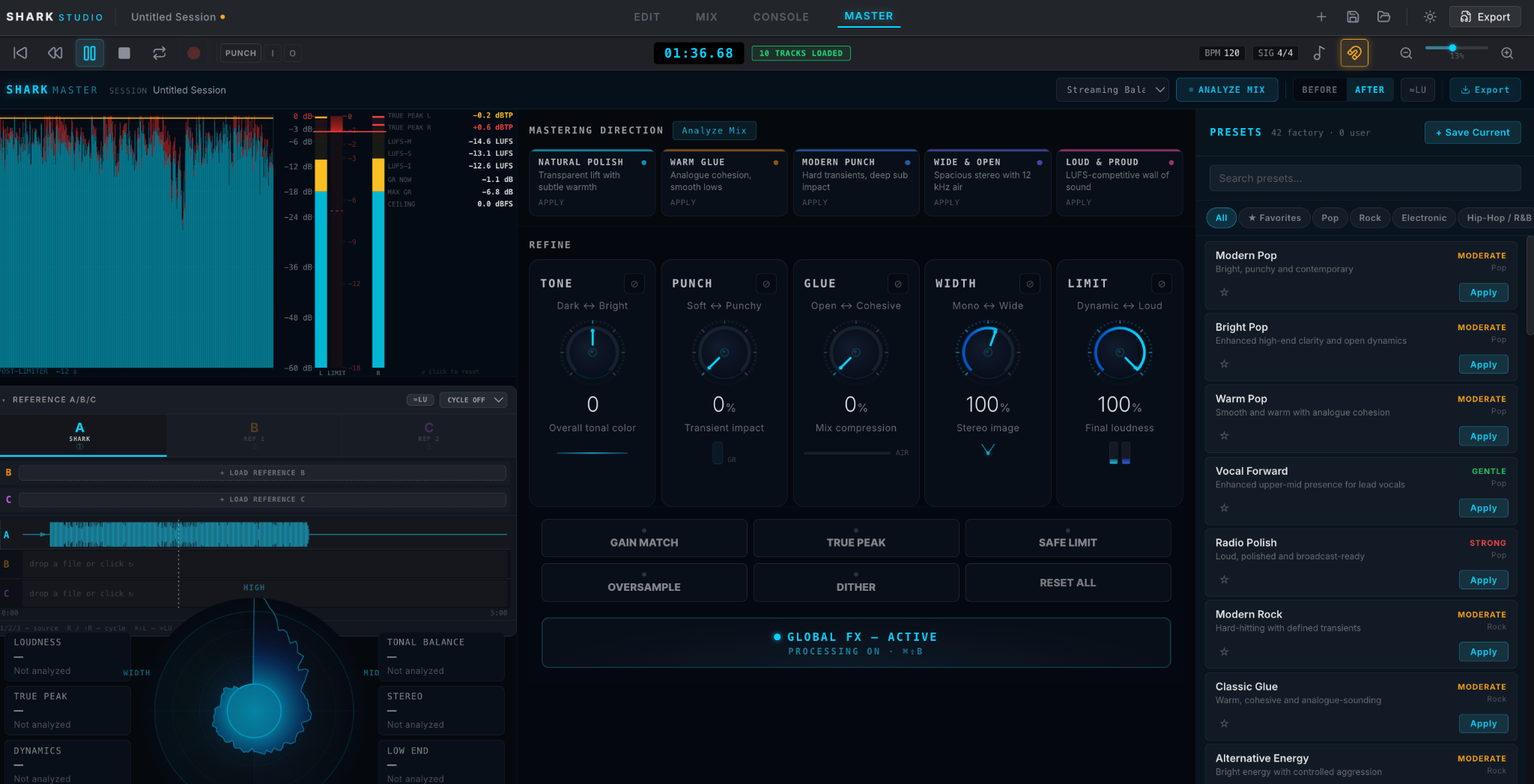Favorite the Modern Pop preset star
This screenshot has width=1534, height=784.
tap(1224, 292)
